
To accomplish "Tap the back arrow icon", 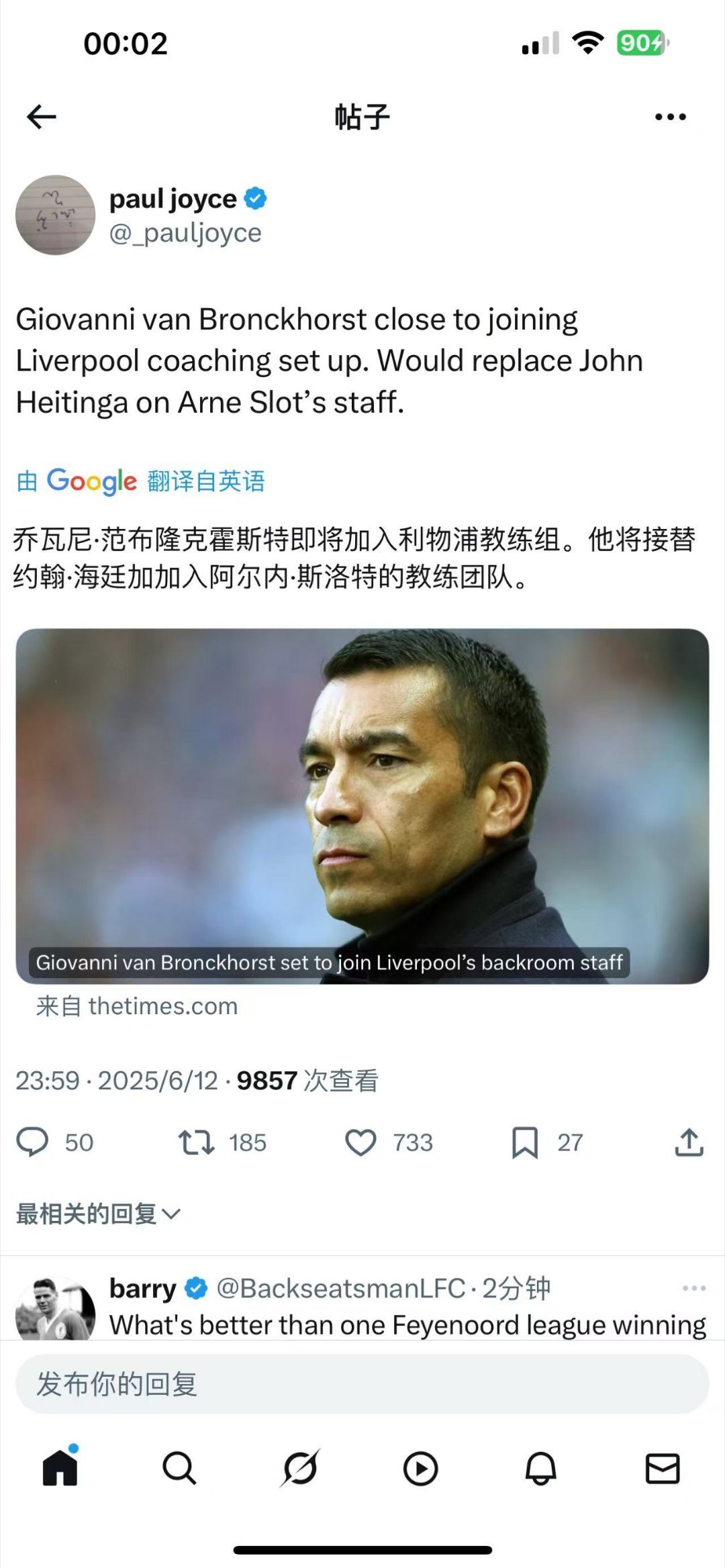I will click(x=42, y=117).
